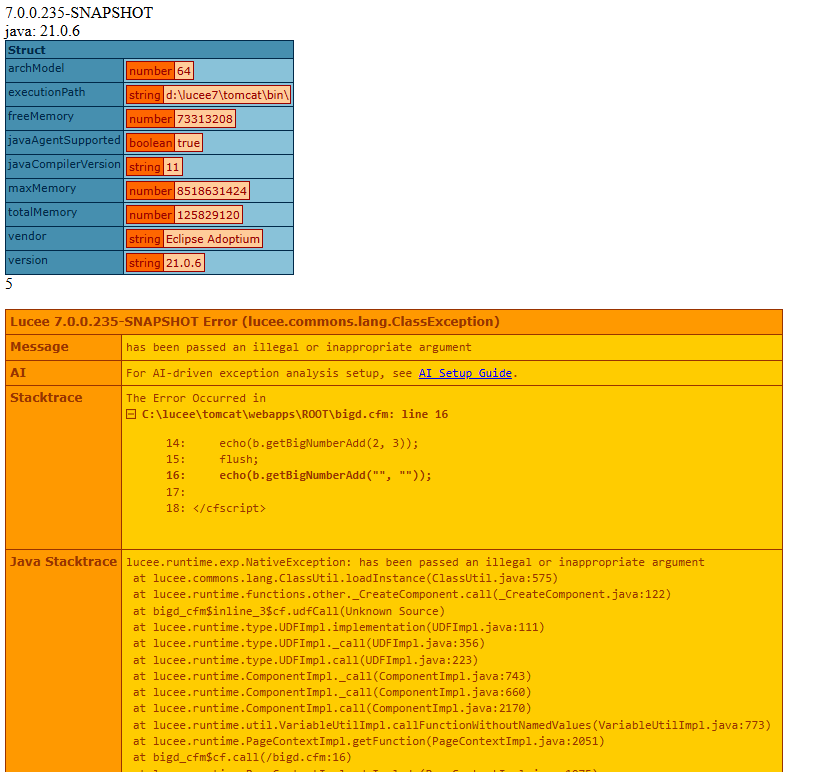Click the output '5' below the Struct
This screenshot has height=772, width=836.
click(9, 284)
